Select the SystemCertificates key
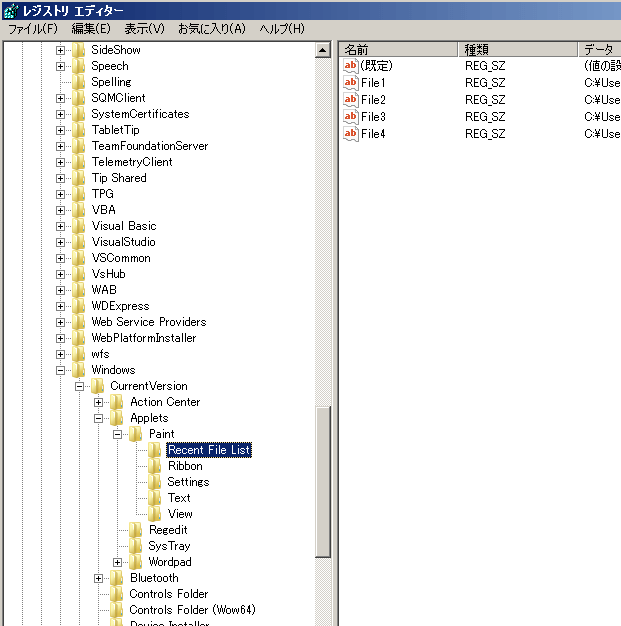The image size is (621, 626). tap(140, 114)
